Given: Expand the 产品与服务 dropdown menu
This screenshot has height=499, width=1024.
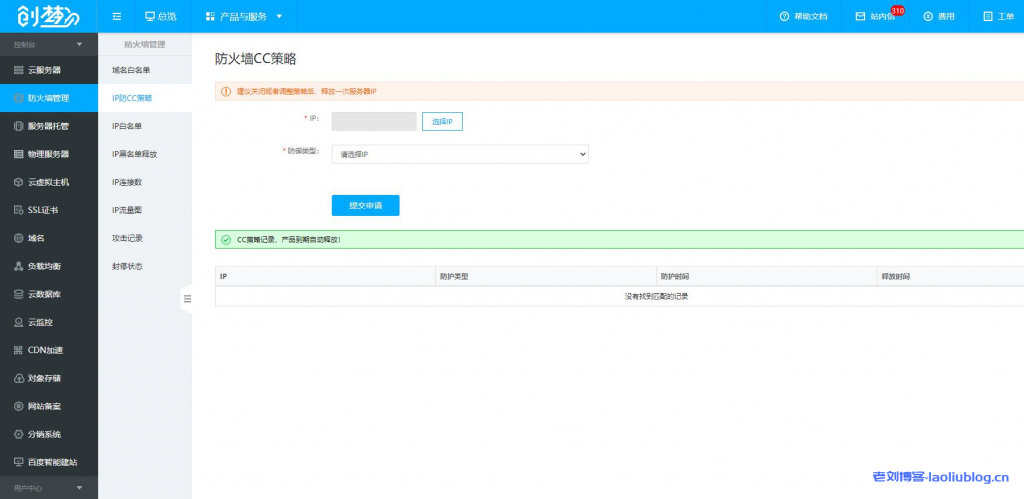Looking at the screenshot, I should [243, 17].
